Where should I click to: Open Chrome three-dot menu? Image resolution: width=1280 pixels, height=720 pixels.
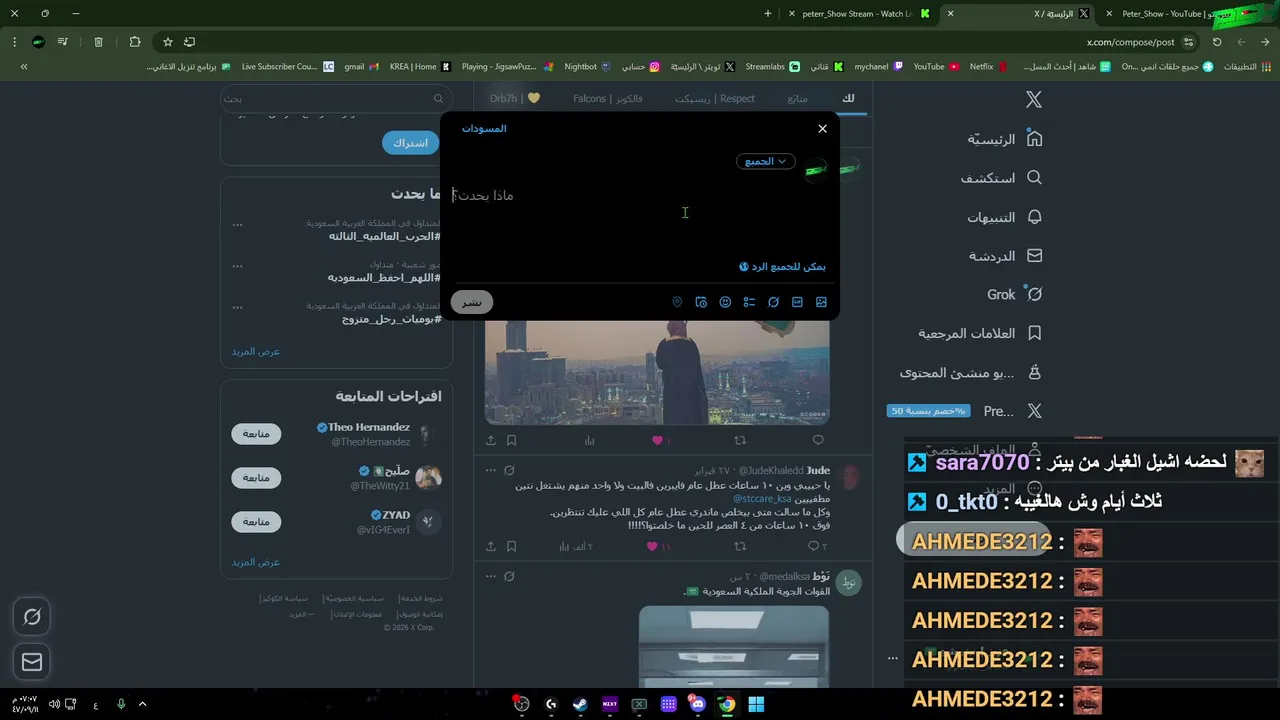pos(14,42)
